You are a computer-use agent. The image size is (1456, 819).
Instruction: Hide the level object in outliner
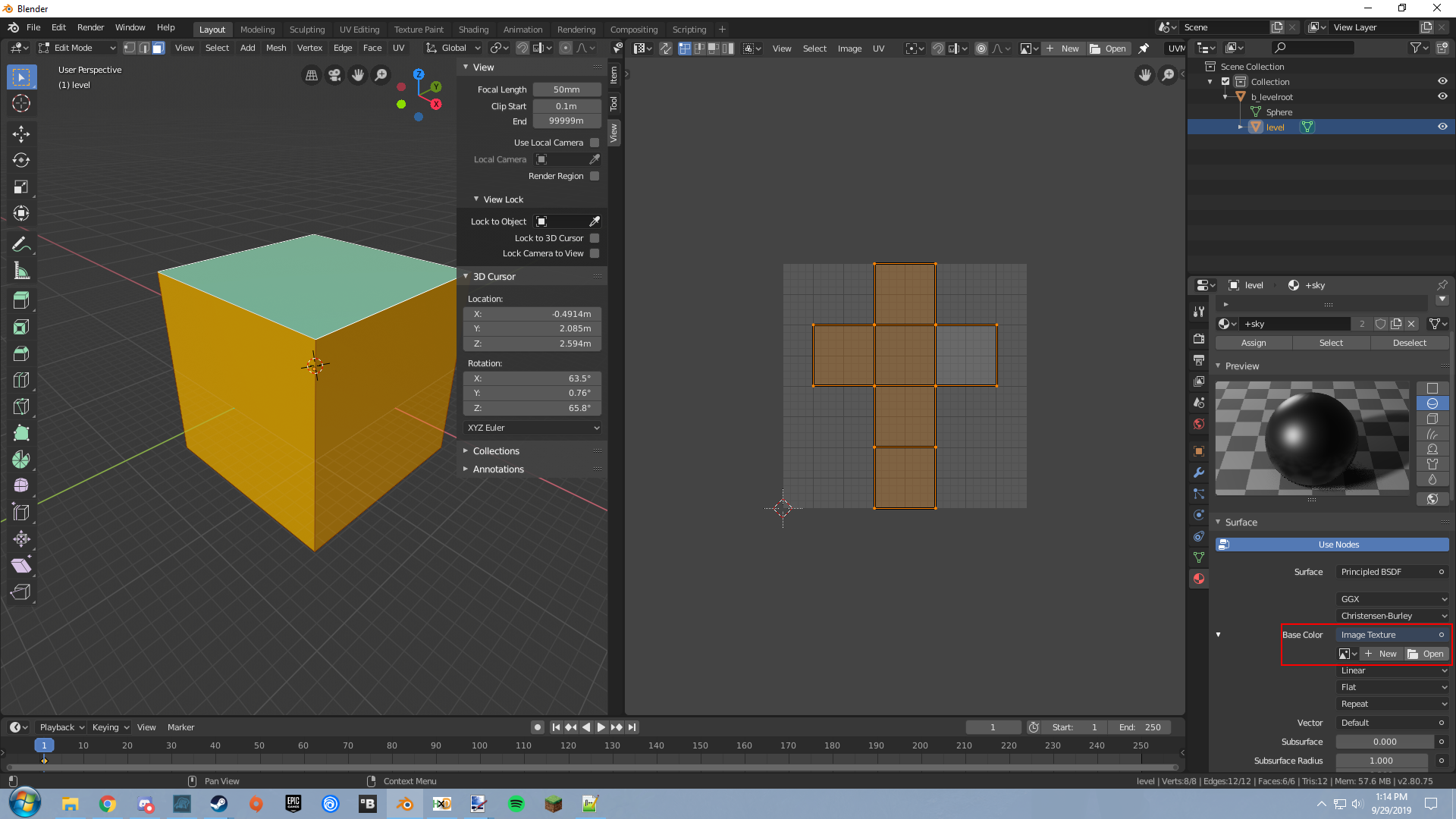[x=1442, y=127]
